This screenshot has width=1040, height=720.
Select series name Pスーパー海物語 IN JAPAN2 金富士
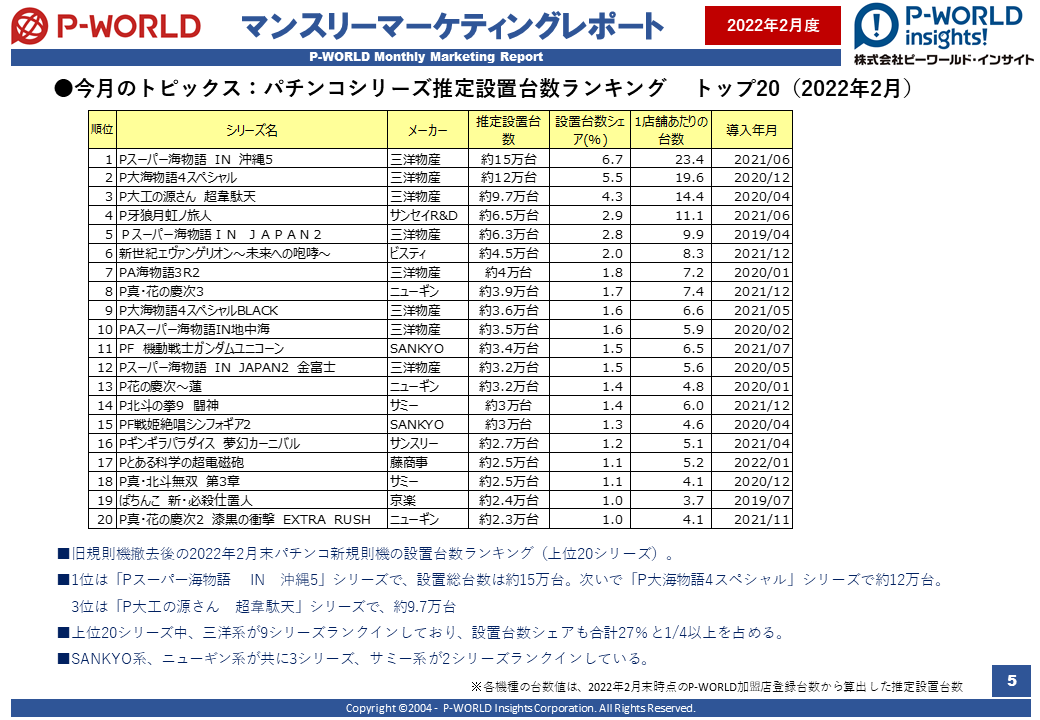point(227,367)
